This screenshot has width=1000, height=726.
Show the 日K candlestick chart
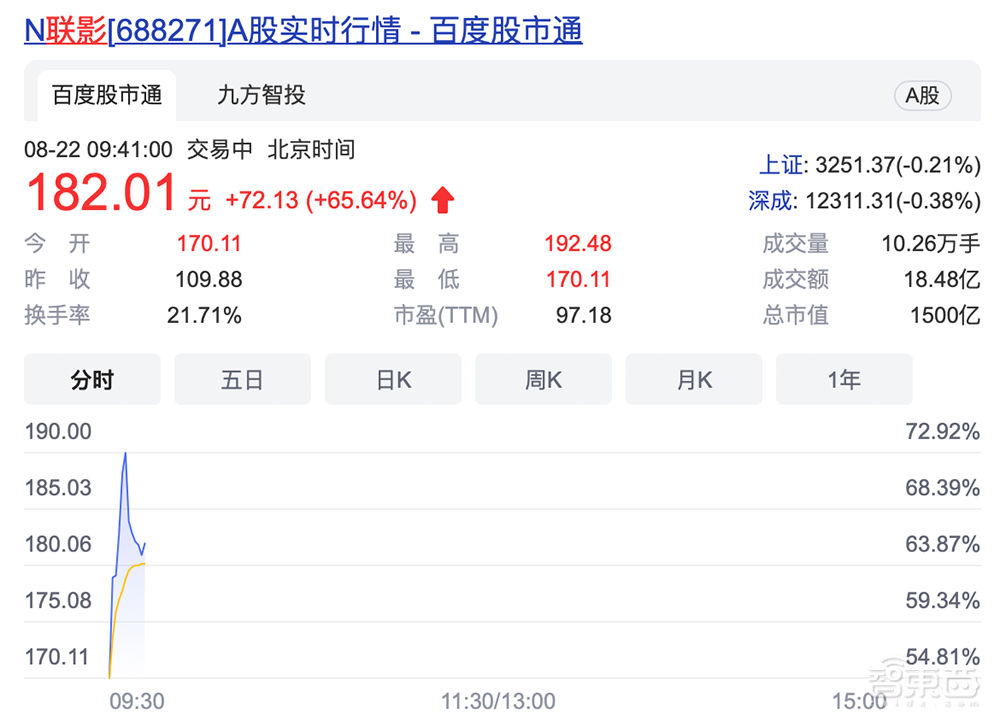(x=393, y=380)
